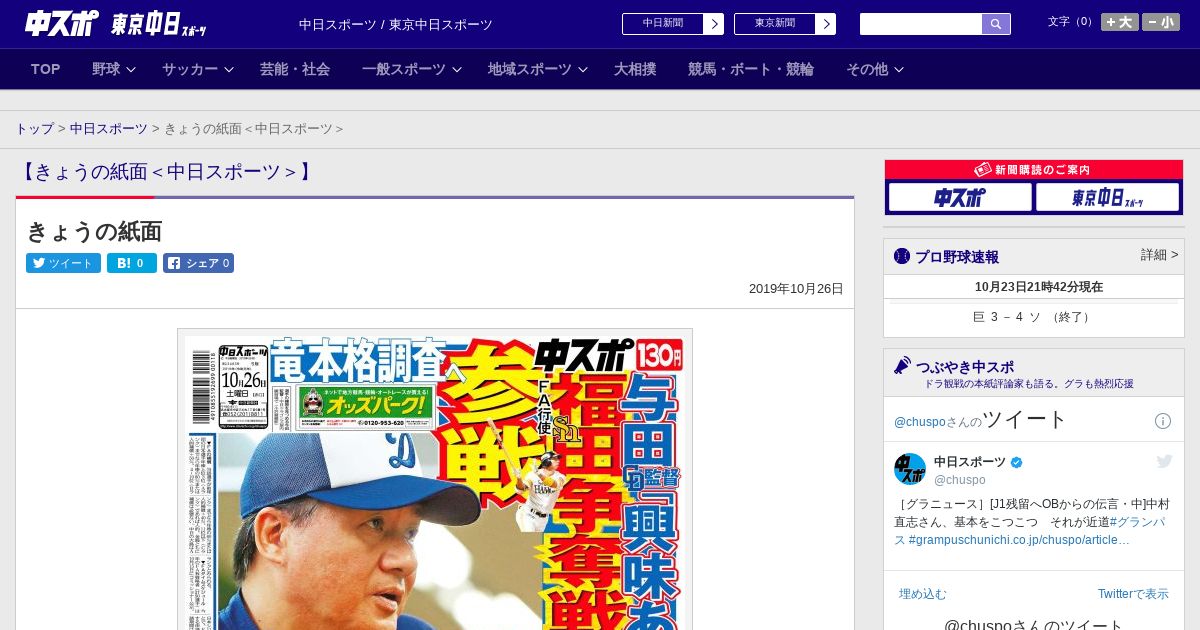Image resolution: width=1200 pixels, height=630 pixels.
Task: Open 一般スポーツ navigation menu
Action: click(x=404, y=69)
